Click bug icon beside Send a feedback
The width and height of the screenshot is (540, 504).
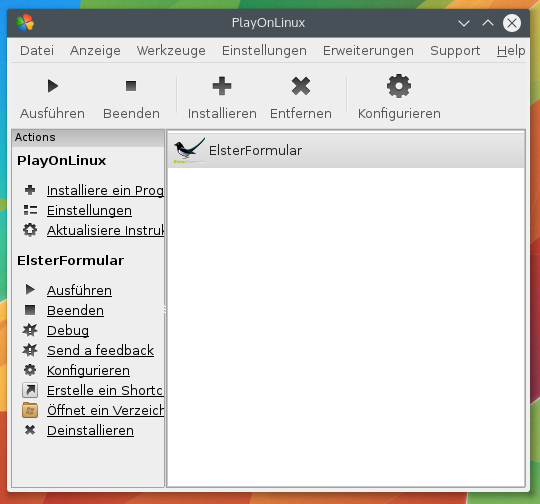[30, 350]
